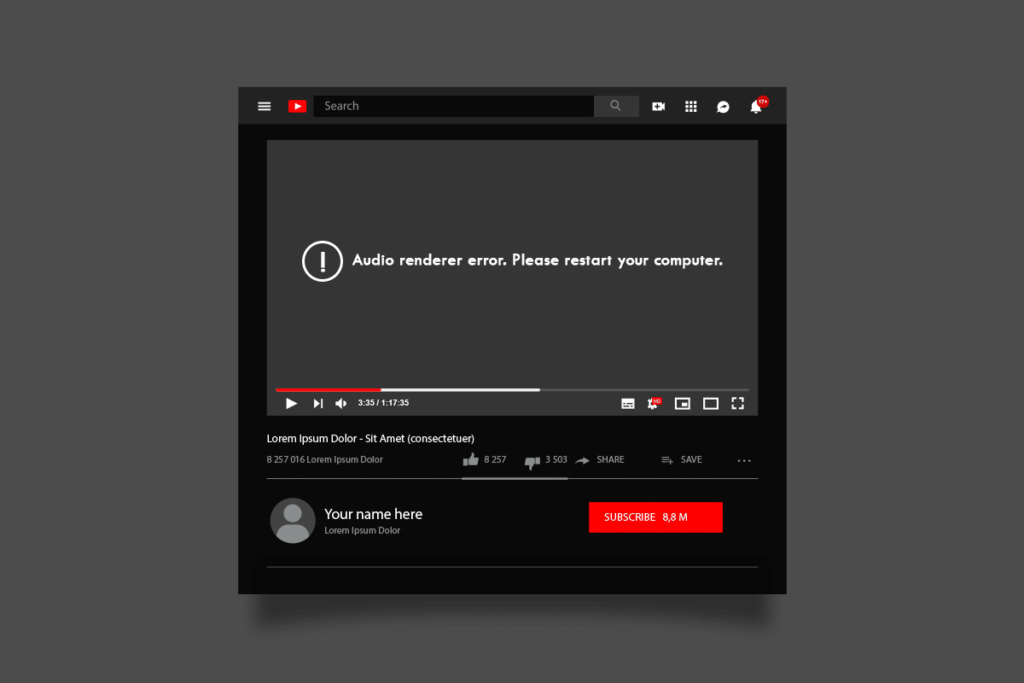Toggle subtitles captions button
The image size is (1024, 683).
[628, 404]
